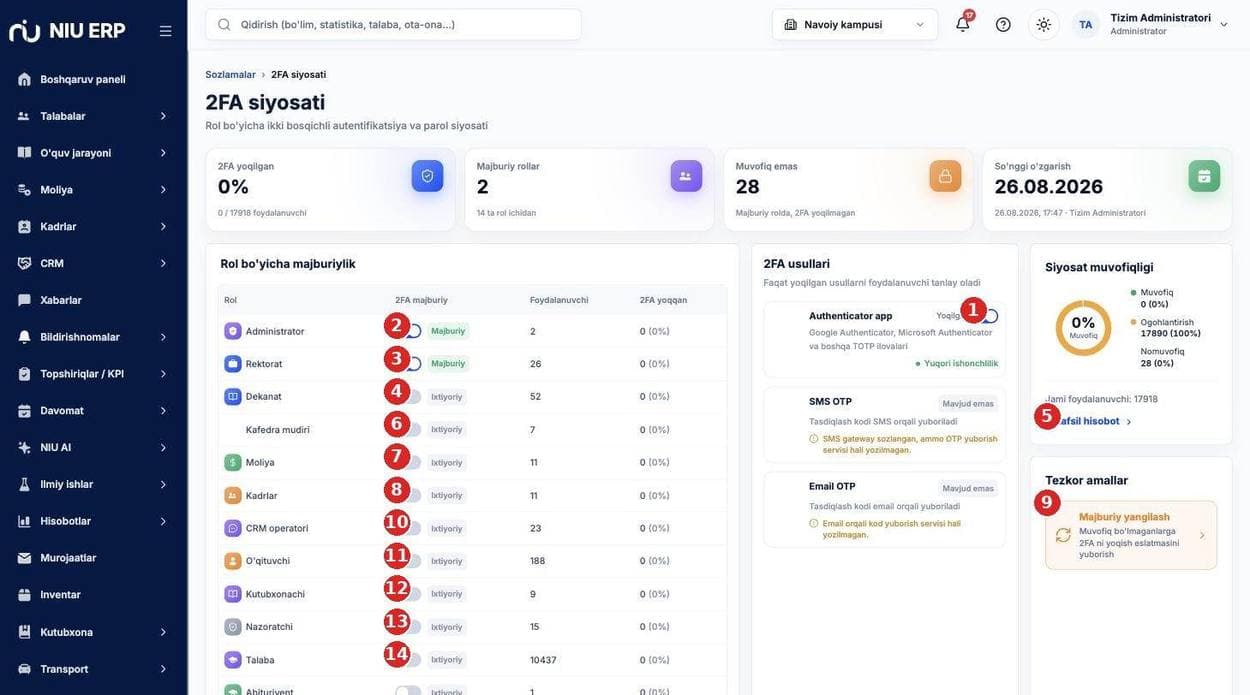Toggle the Authenticator app method switch

coord(985,316)
